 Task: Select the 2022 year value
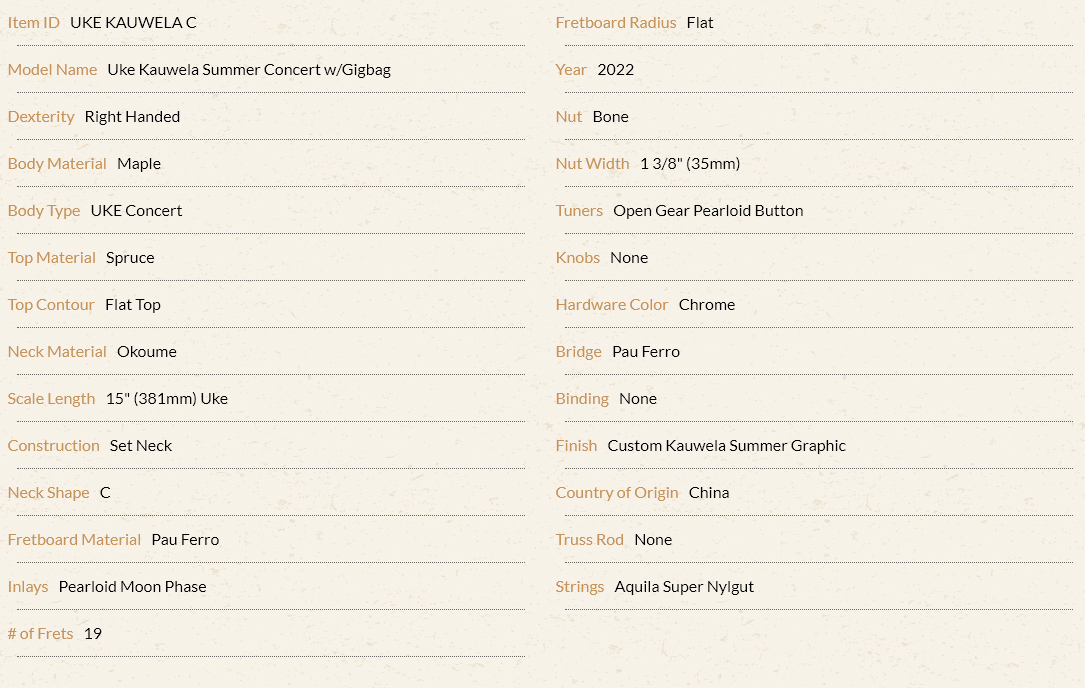(615, 70)
